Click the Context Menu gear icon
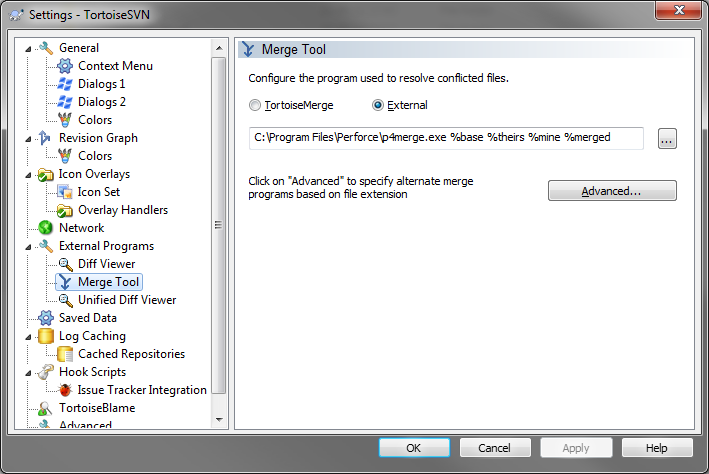This screenshot has width=709, height=474. click(65, 66)
